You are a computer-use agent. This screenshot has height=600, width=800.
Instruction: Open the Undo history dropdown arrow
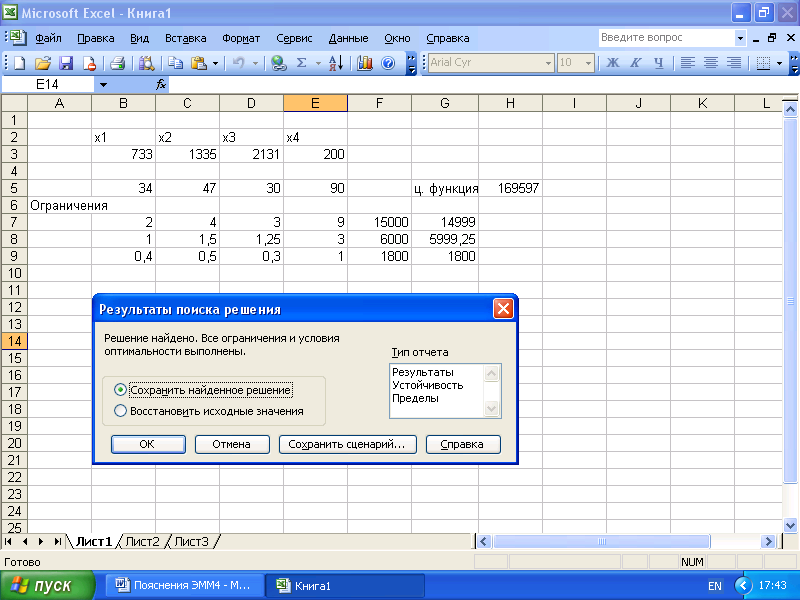coord(255,63)
